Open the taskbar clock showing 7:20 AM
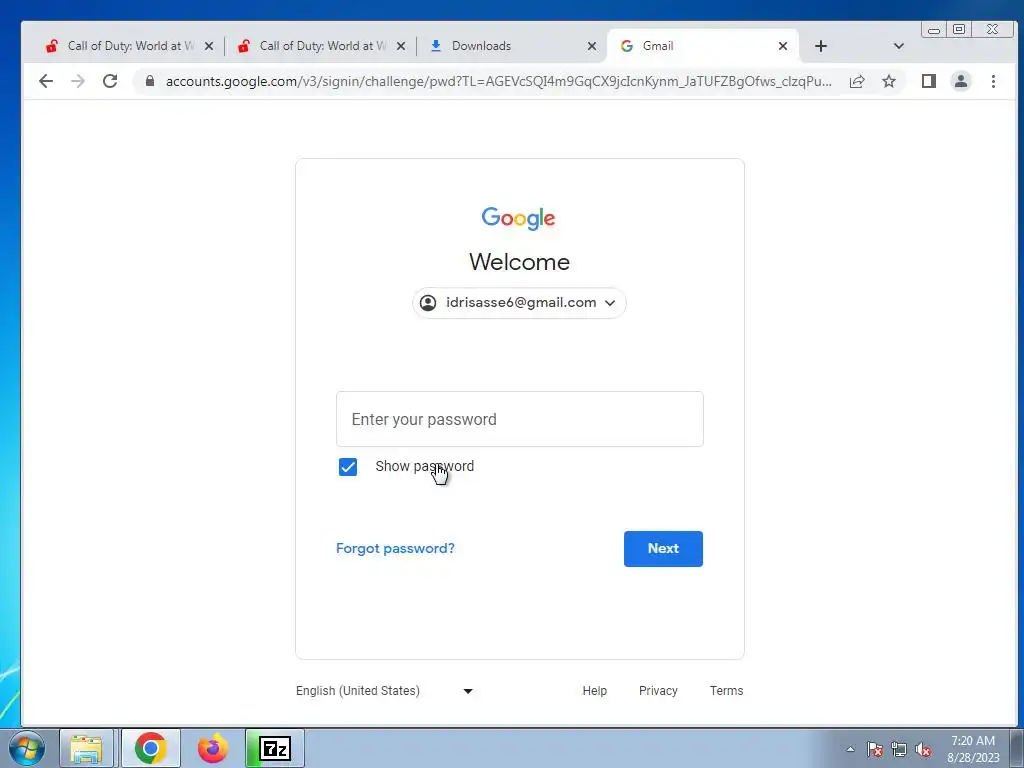 coord(972,749)
